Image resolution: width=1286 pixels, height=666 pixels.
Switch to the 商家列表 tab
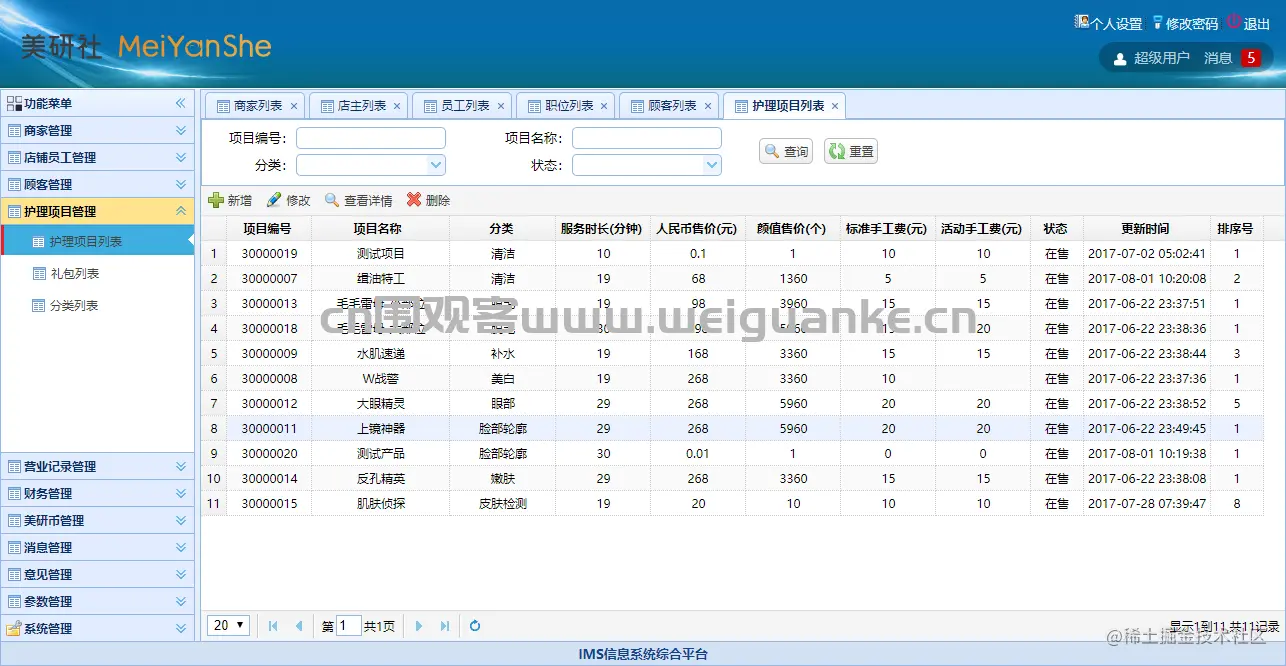pyautogui.click(x=255, y=105)
